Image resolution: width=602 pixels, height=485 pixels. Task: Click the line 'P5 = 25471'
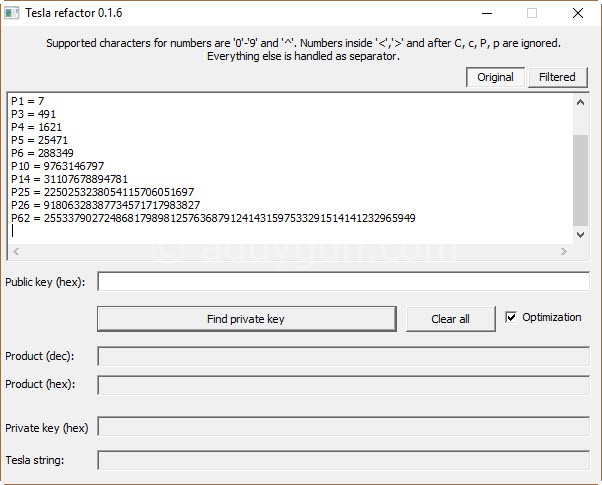(x=40, y=140)
